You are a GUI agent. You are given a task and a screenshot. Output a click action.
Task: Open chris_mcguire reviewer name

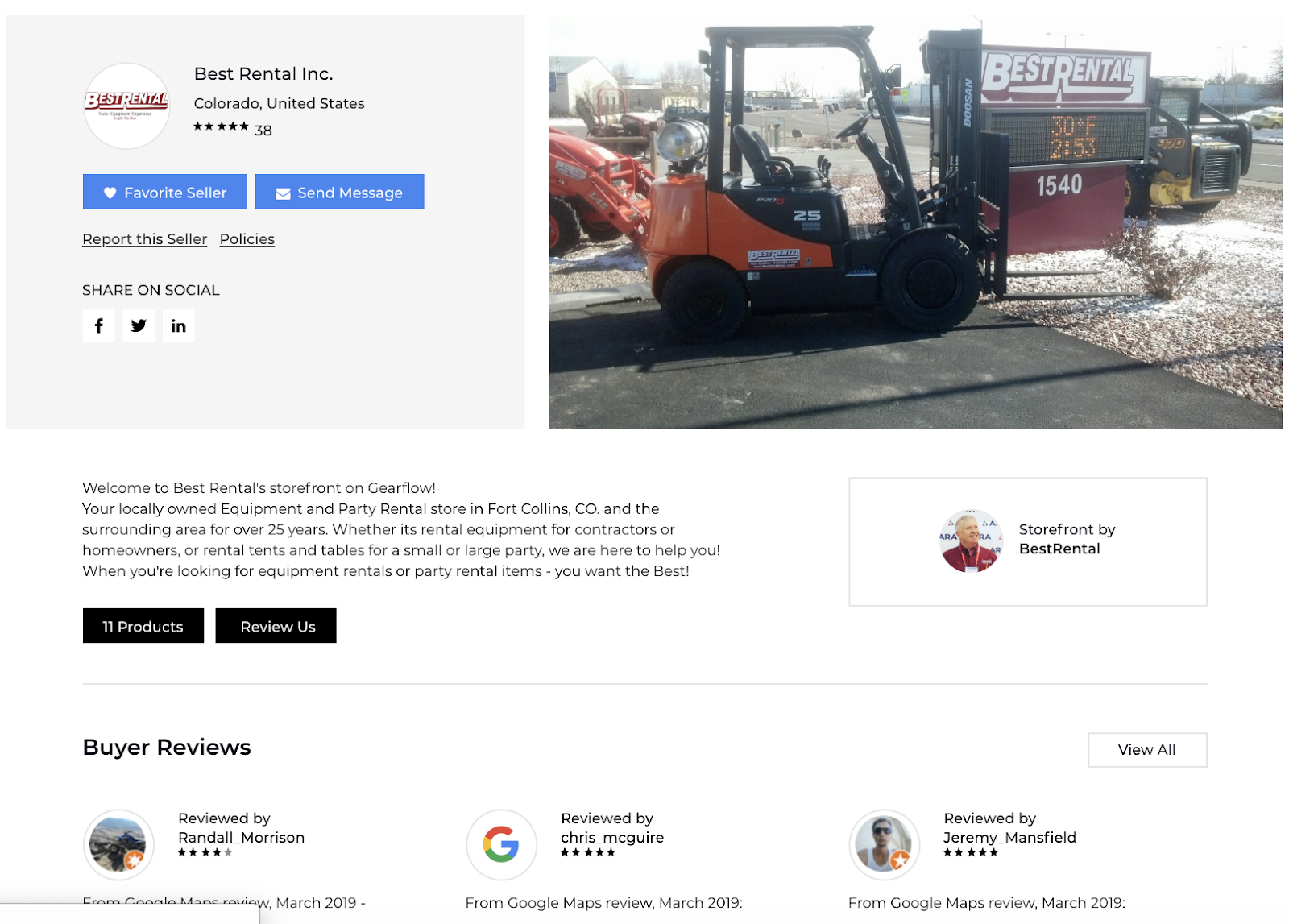(612, 838)
